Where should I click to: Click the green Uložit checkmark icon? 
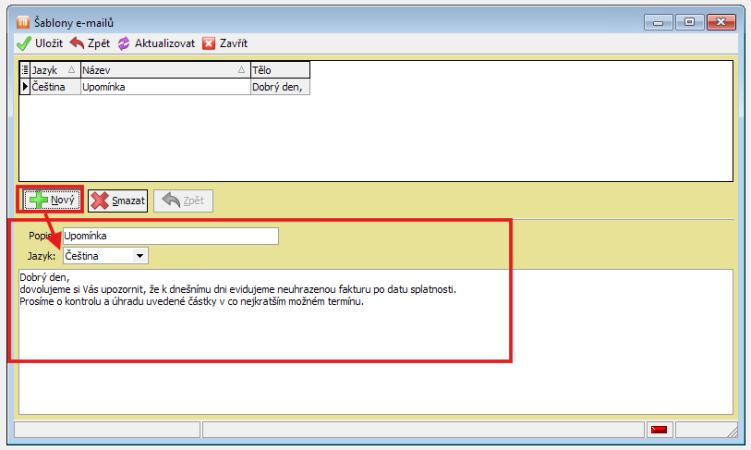pos(23,44)
